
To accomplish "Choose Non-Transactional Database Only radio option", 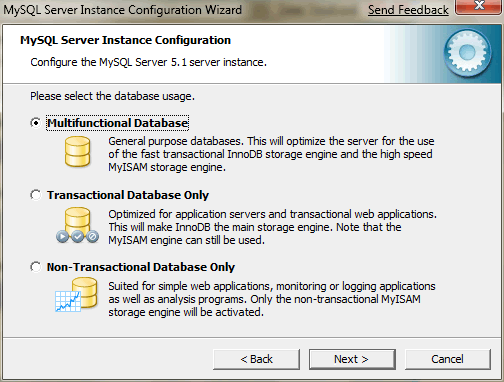I will pyautogui.click(x=35, y=267).
